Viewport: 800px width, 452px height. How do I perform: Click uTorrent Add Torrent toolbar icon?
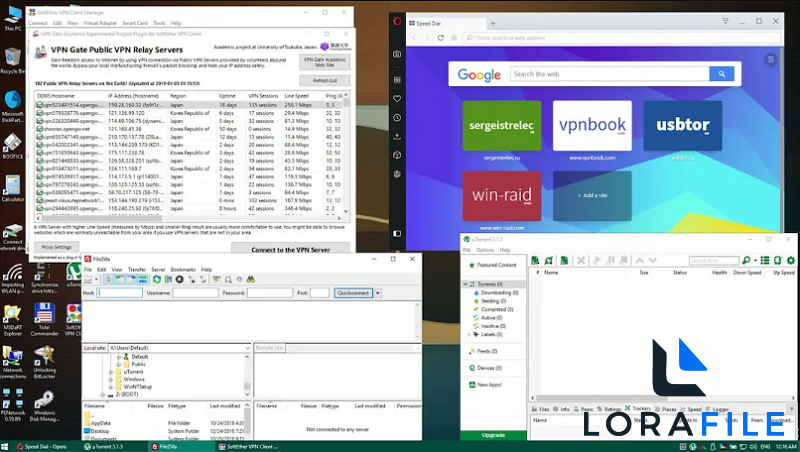(x=535, y=261)
